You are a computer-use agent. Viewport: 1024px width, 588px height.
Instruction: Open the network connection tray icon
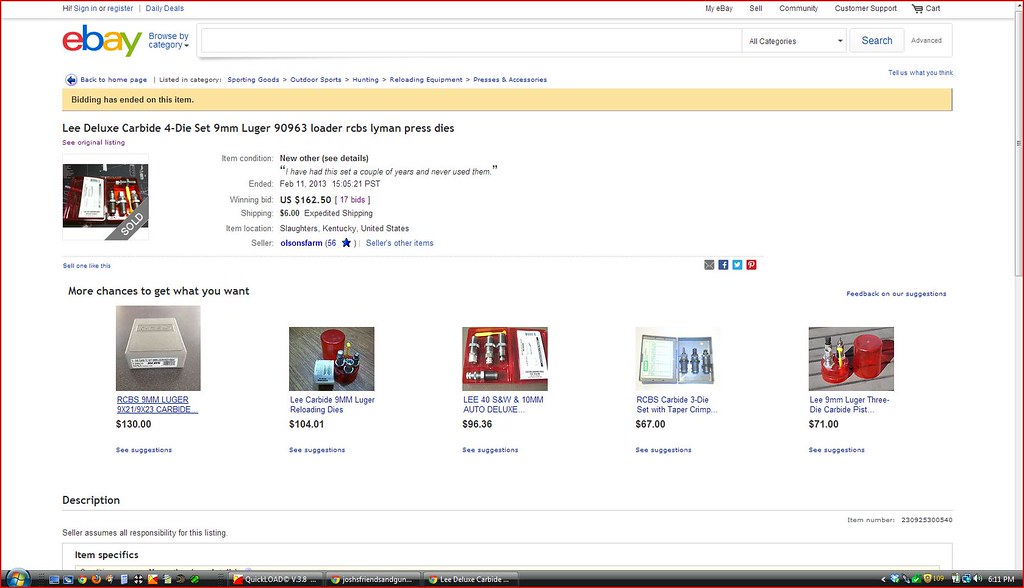tap(967, 579)
